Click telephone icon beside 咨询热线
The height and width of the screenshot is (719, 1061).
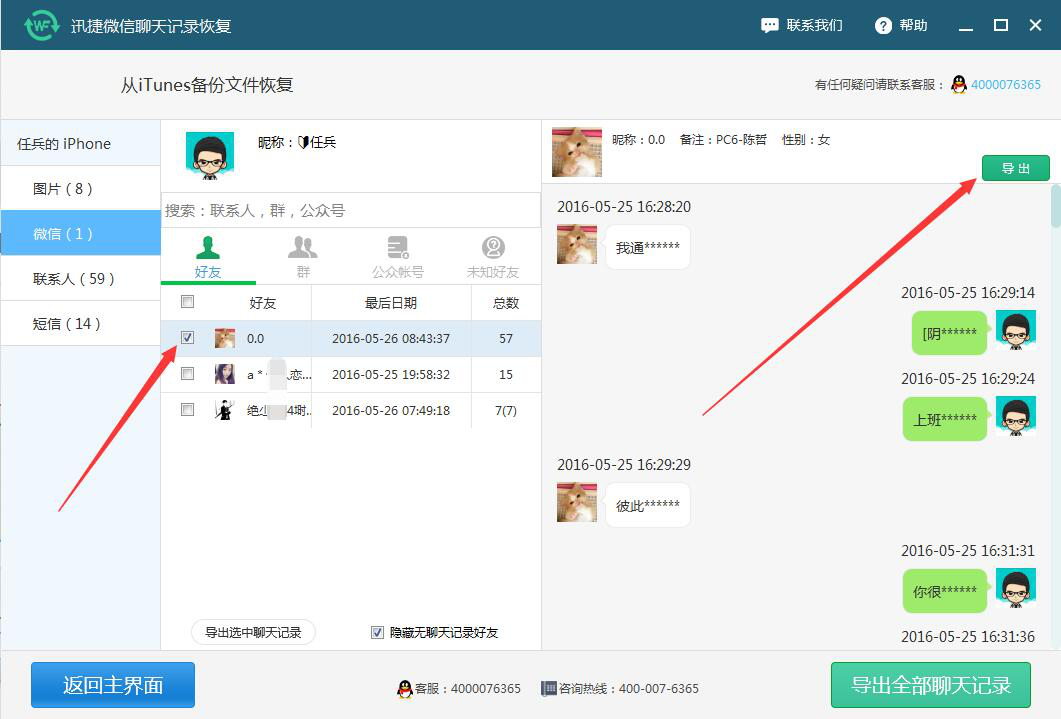(549, 689)
